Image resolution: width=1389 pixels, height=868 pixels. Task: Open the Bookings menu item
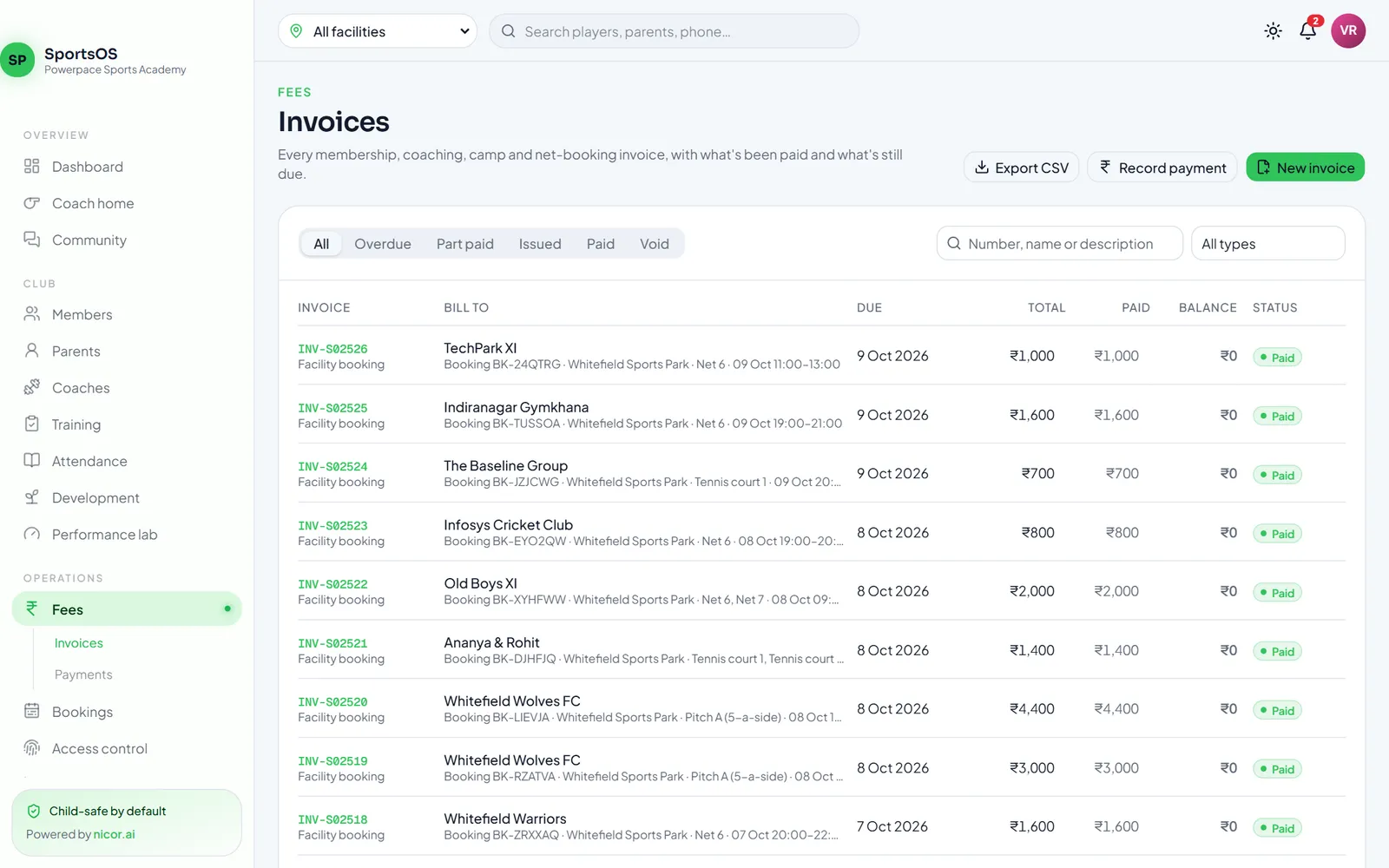coord(127,712)
